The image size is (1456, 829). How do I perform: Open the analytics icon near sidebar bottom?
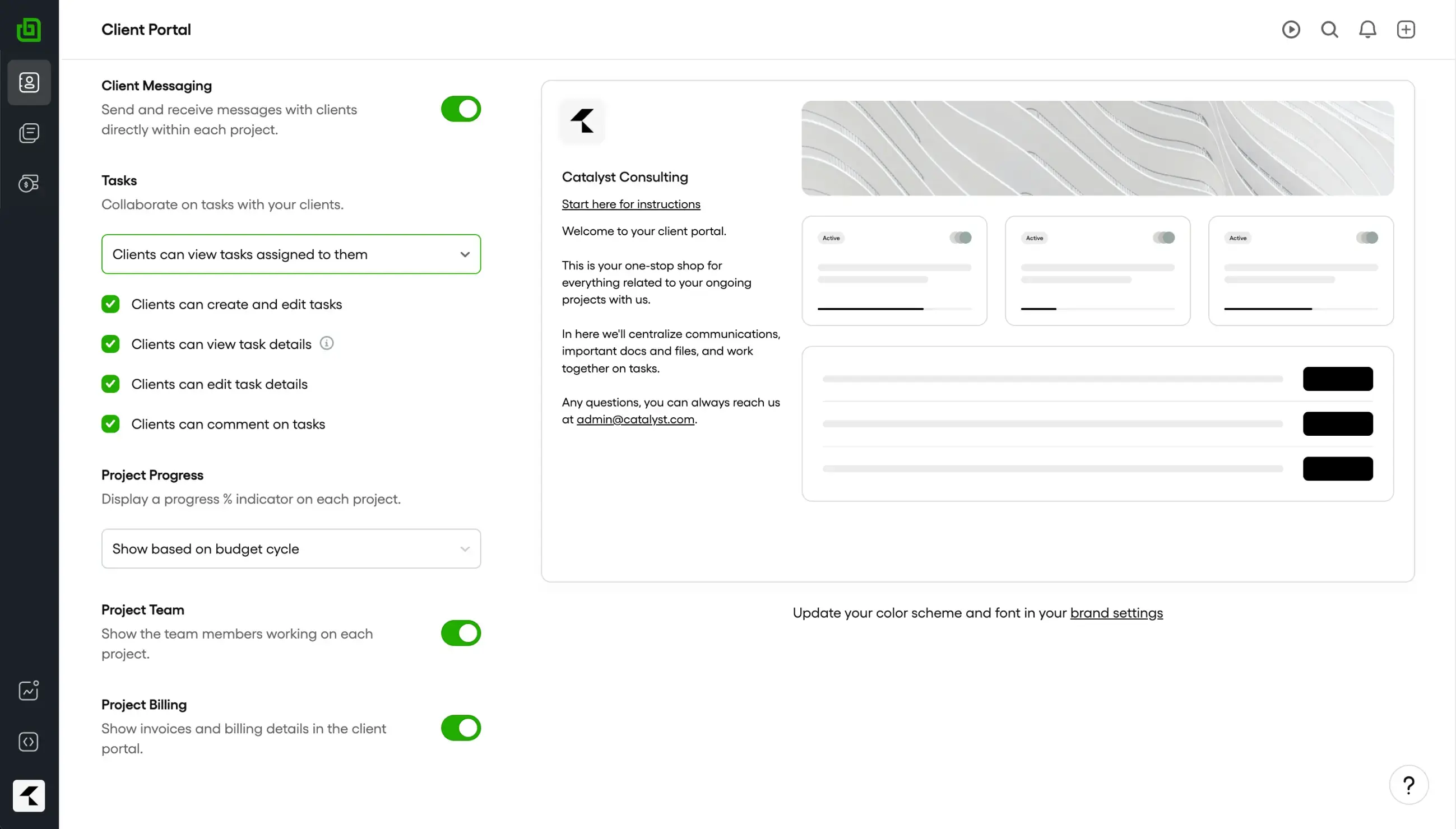[29, 690]
